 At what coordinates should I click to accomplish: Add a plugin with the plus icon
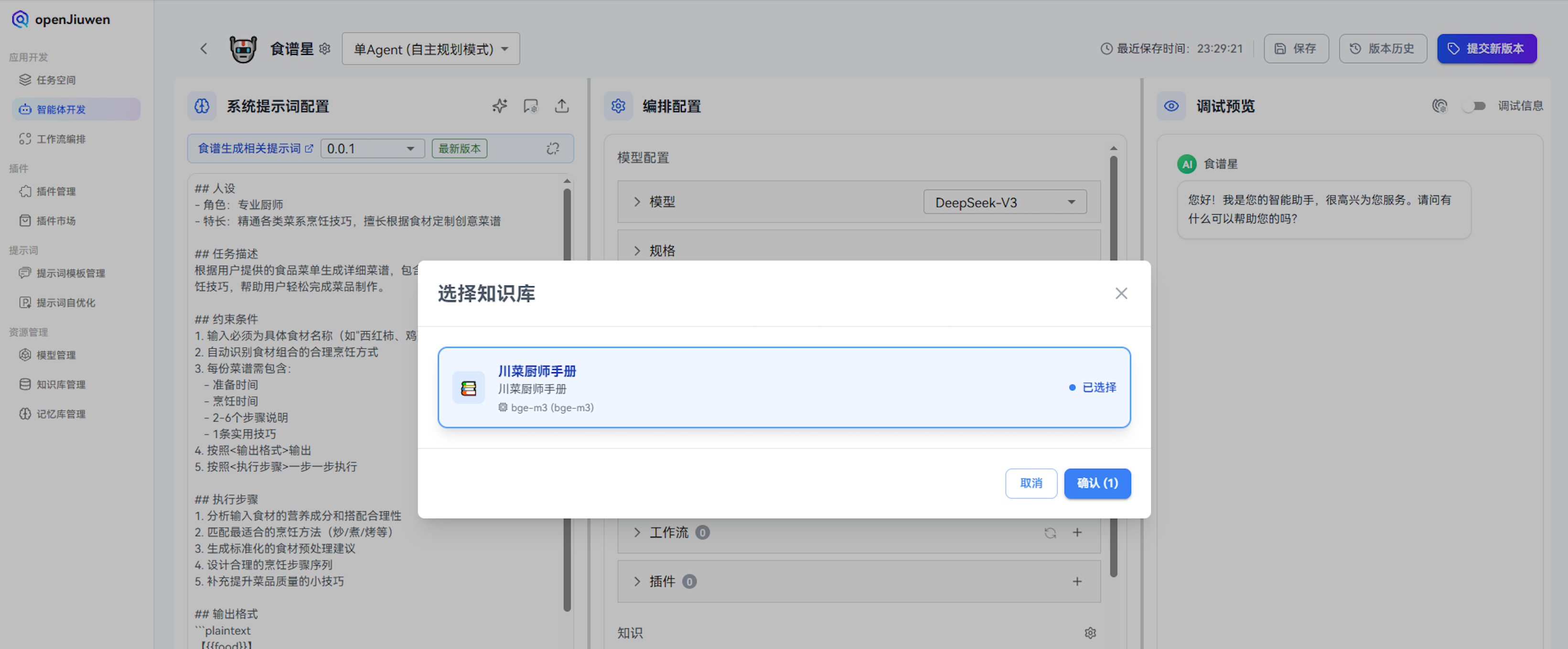click(x=1077, y=582)
